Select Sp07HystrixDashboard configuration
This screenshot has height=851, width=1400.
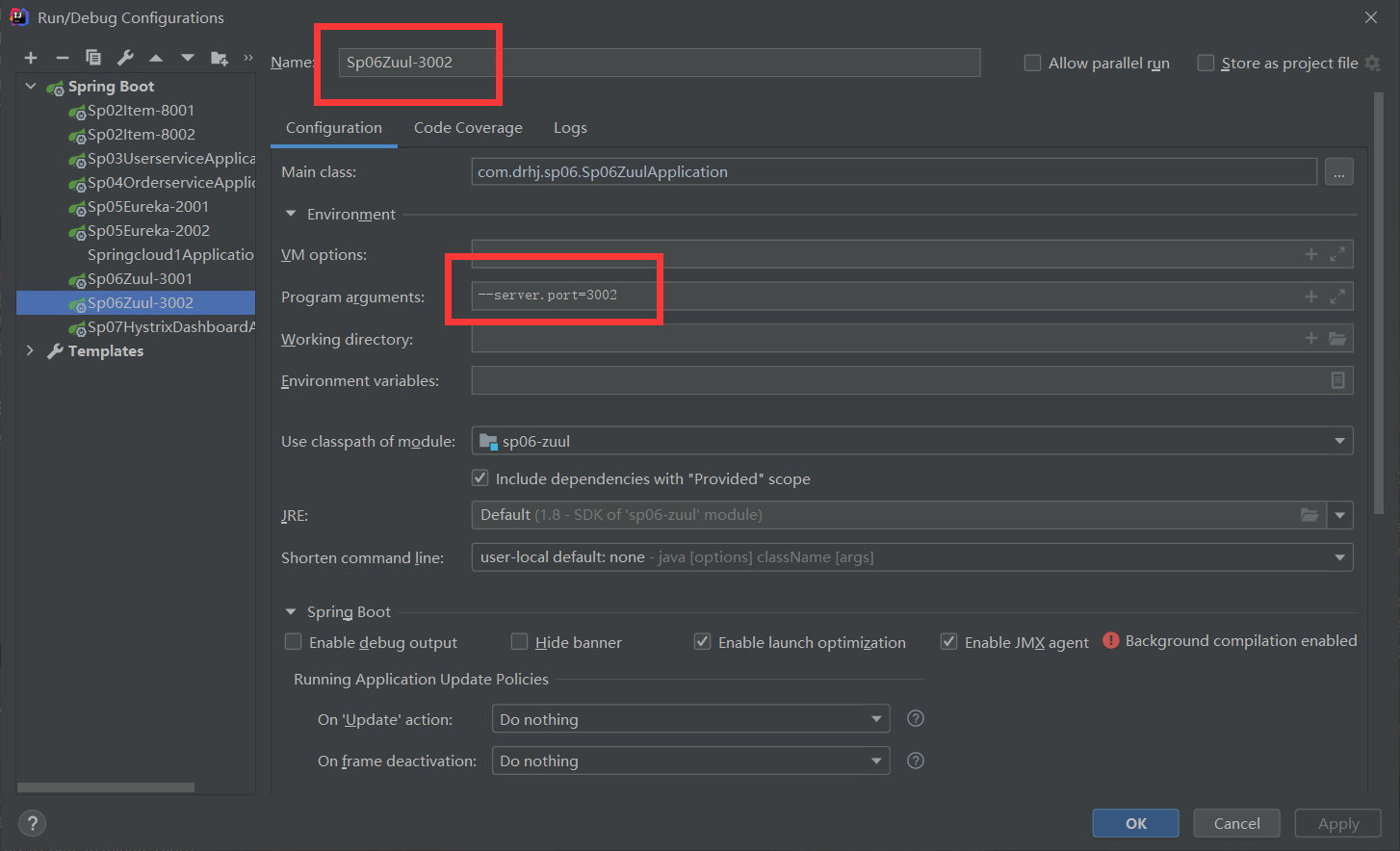pos(170,326)
